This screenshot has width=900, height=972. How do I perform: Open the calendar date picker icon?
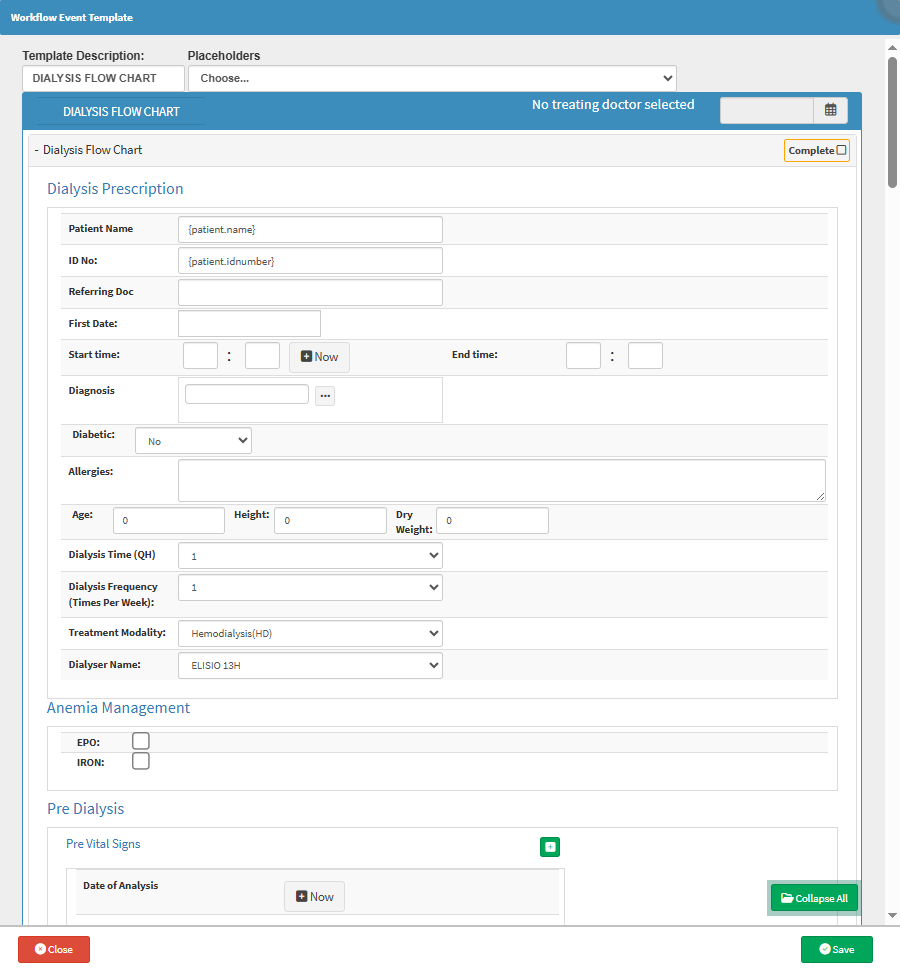tap(830, 110)
